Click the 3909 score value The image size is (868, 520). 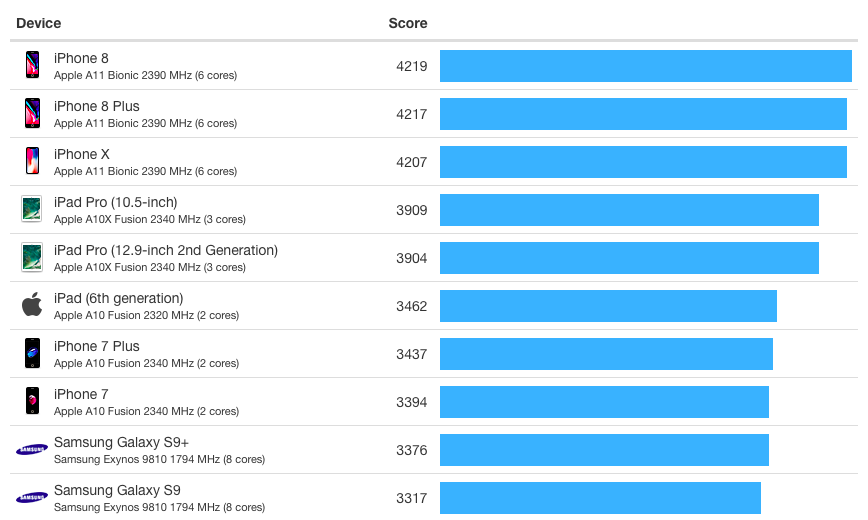pos(411,210)
